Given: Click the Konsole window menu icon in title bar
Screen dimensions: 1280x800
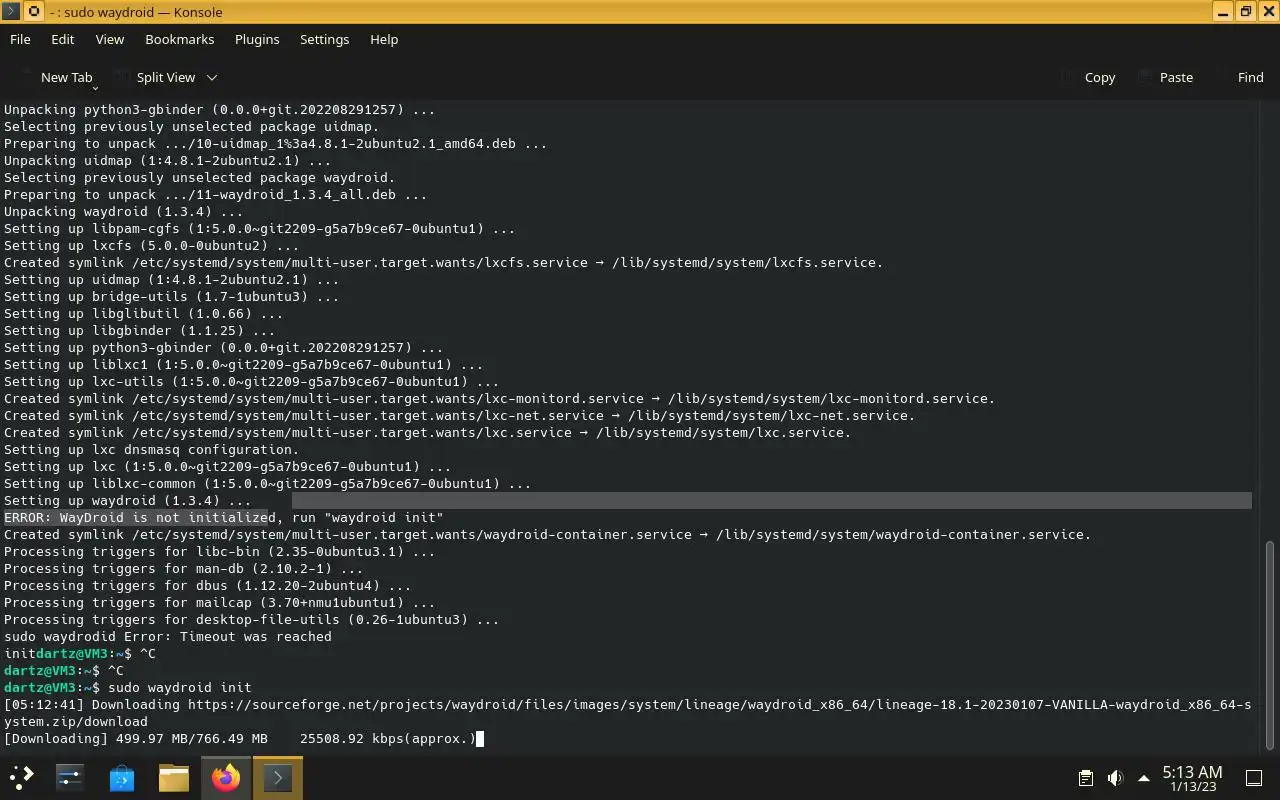Looking at the screenshot, I should point(11,12).
